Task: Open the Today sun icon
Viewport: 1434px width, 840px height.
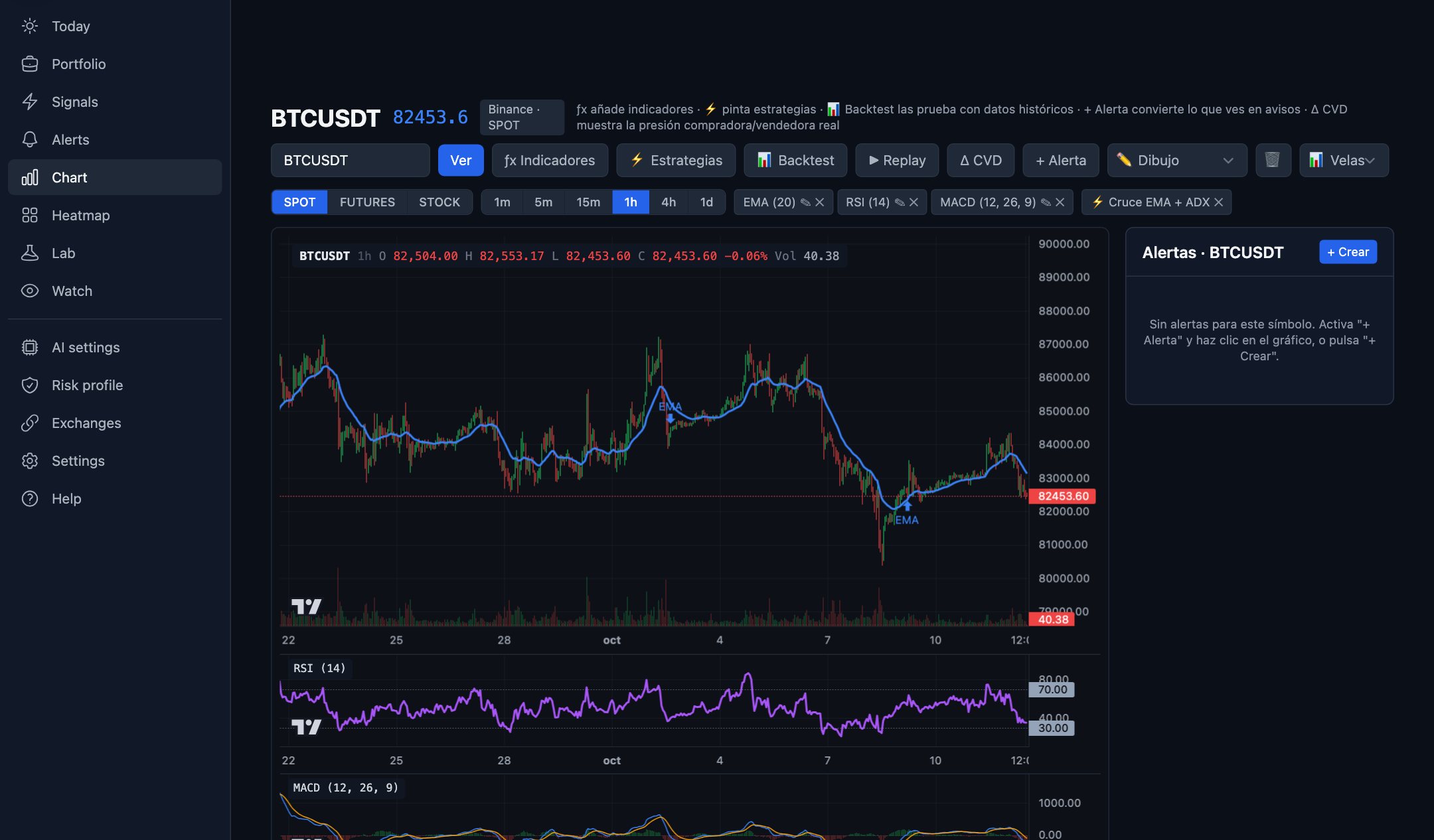Action: [30, 26]
